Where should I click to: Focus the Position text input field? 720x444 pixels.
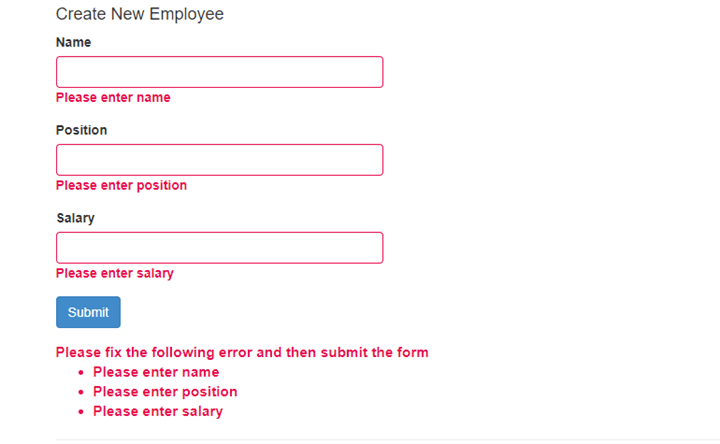[219, 160]
